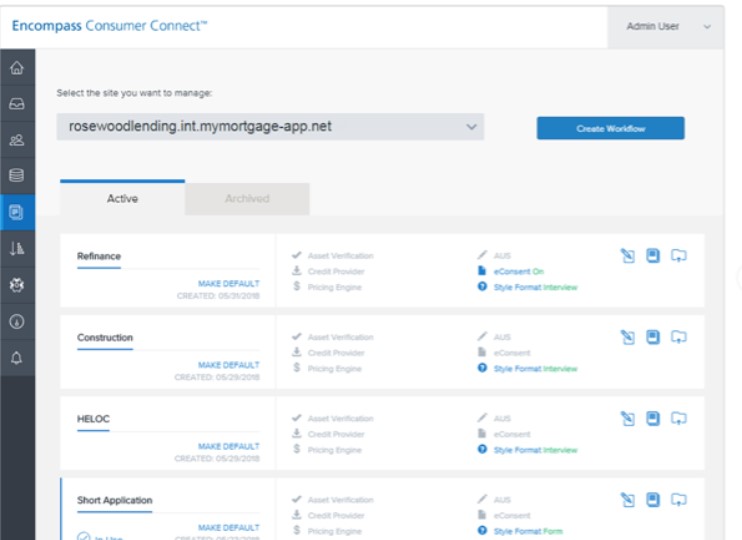Click the Short Application workflow name
742x540 pixels.
[x=115, y=500]
